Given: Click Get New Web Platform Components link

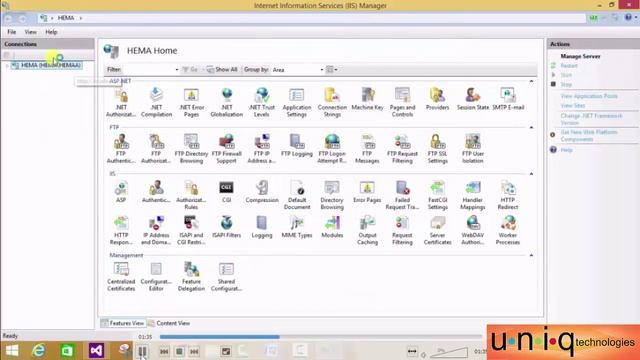Looking at the screenshot, I should click(x=589, y=136).
